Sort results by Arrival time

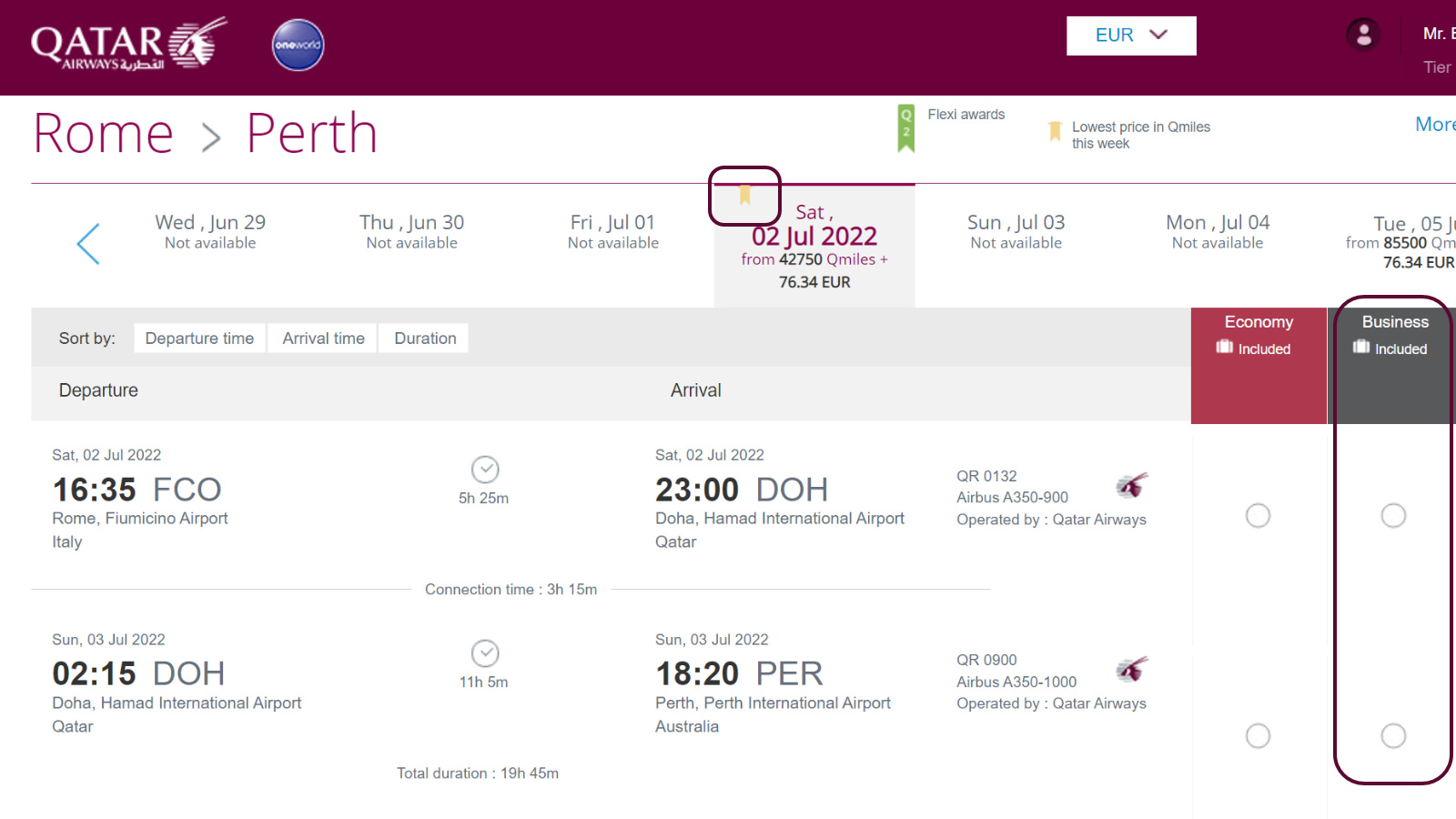[323, 339]
